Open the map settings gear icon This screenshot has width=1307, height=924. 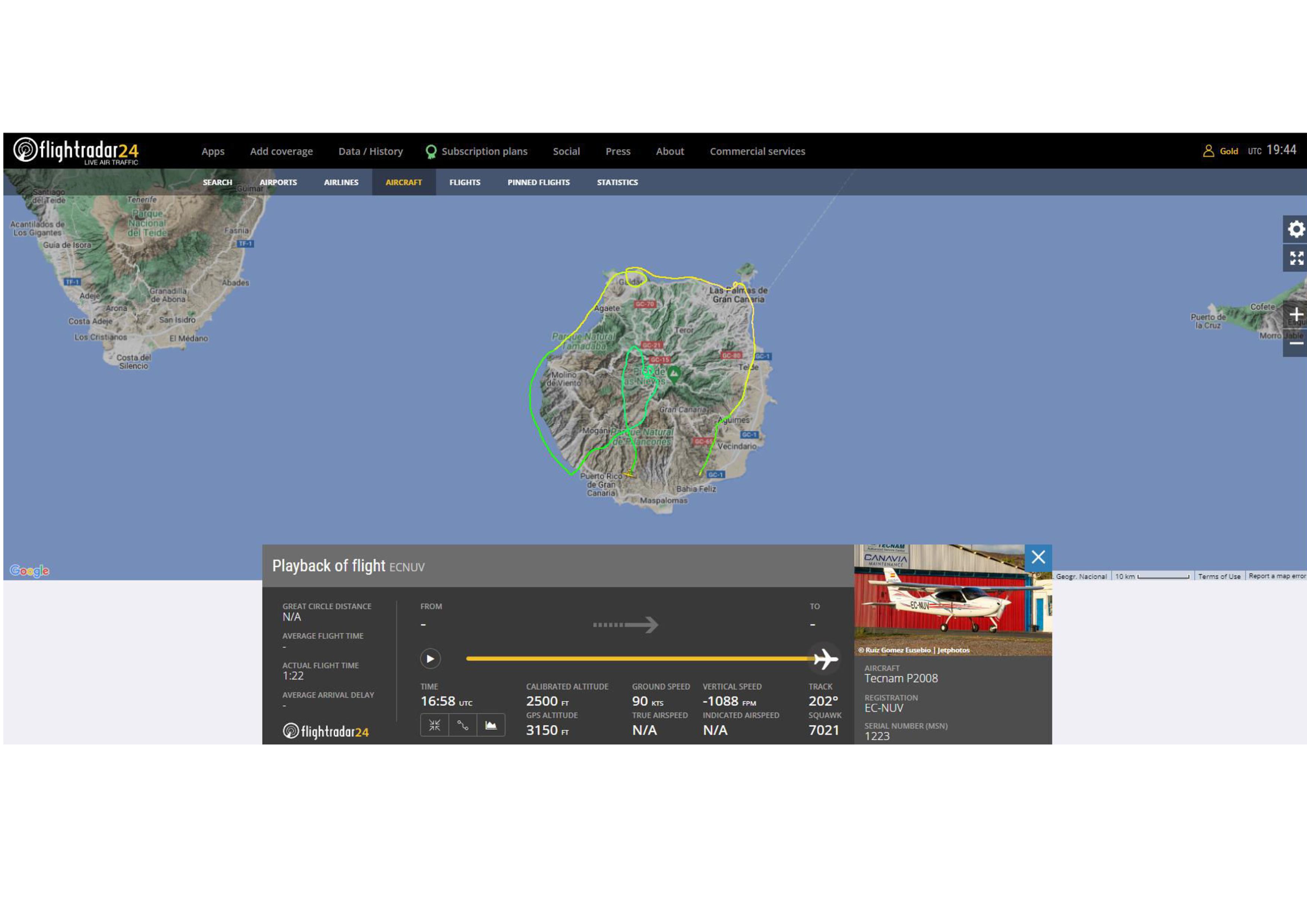click(1295, 229)
